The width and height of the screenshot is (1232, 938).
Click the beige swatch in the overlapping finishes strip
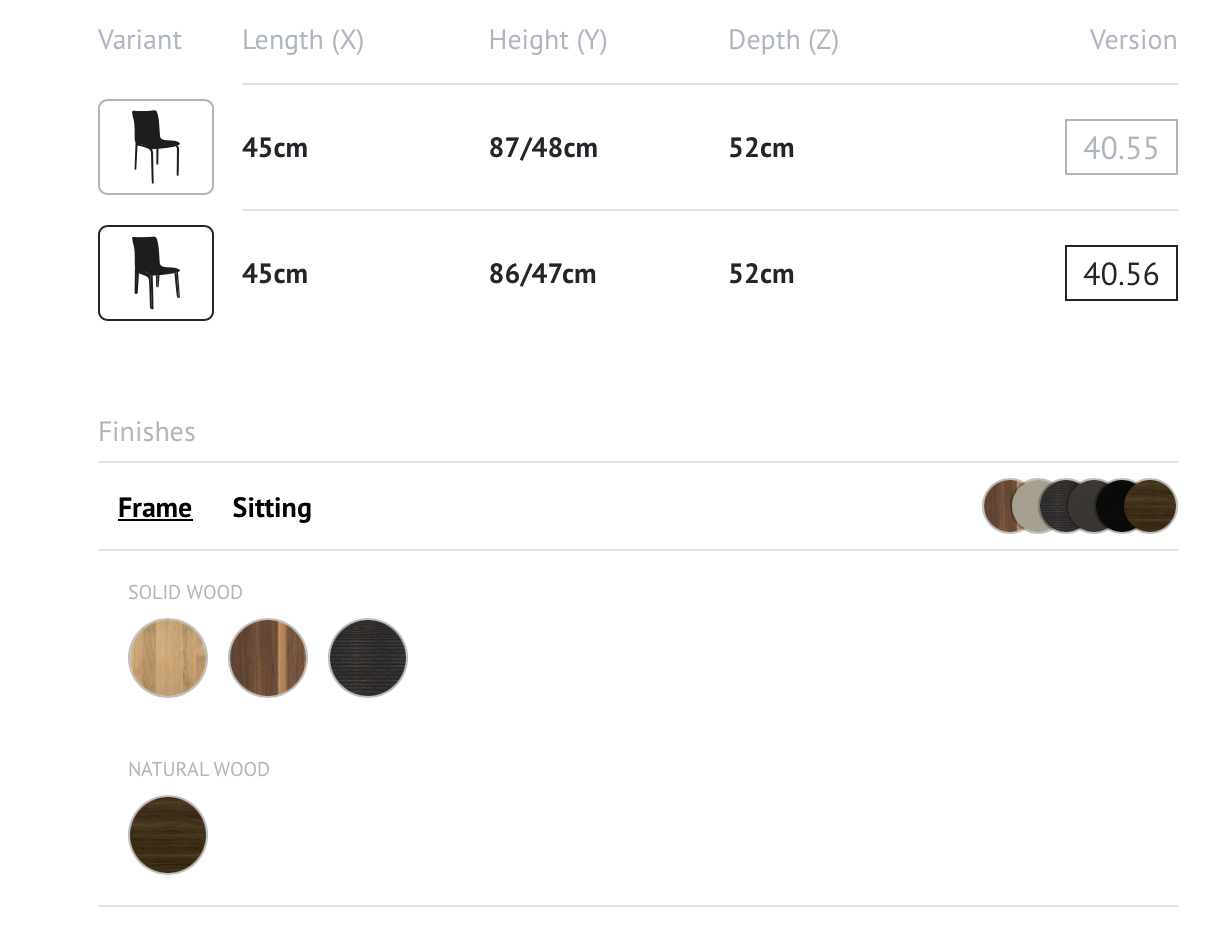1026,506
